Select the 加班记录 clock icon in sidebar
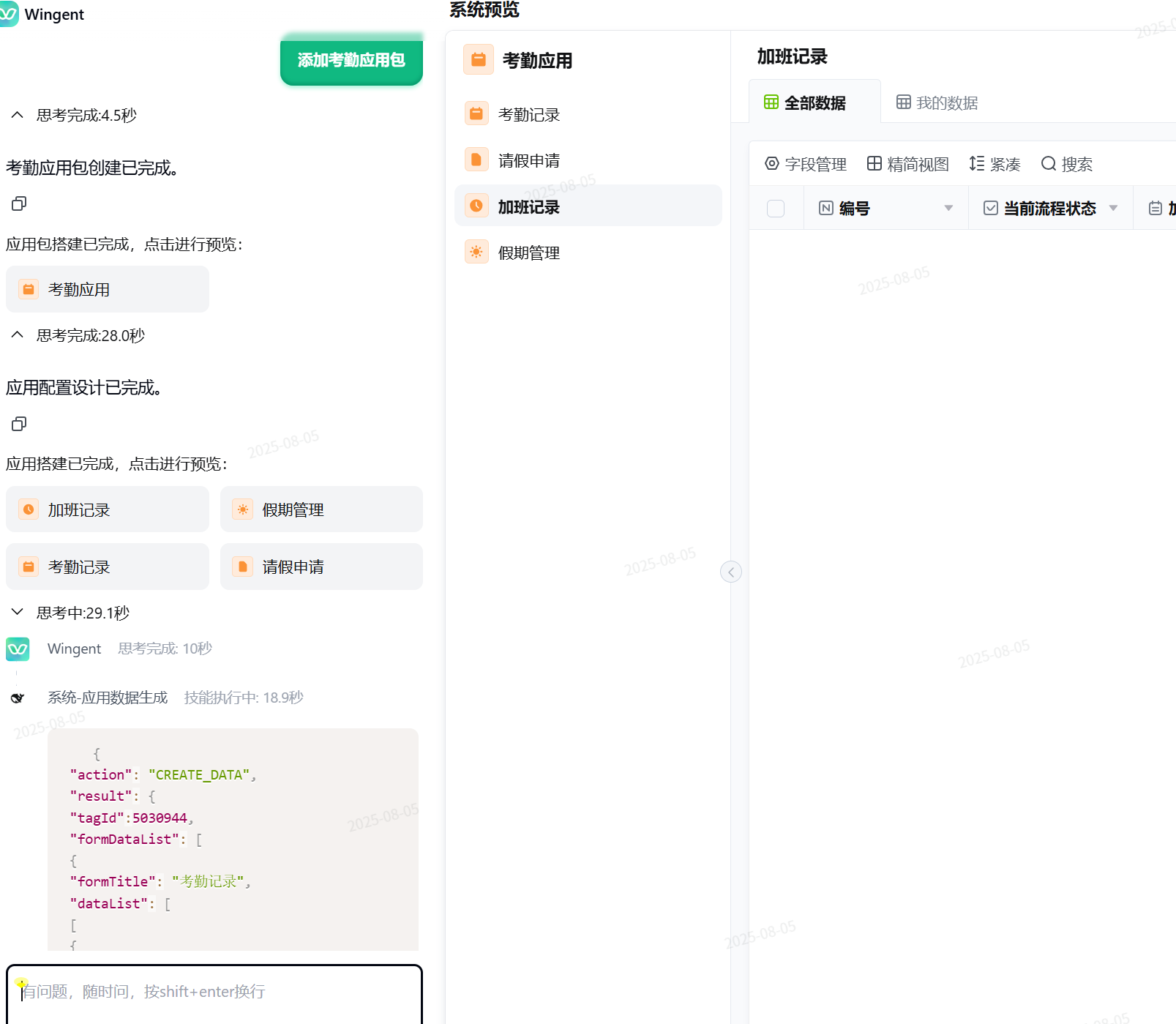Viewport: 1176px width, 1024px height. pyautogui.click(x=476, y=206)
